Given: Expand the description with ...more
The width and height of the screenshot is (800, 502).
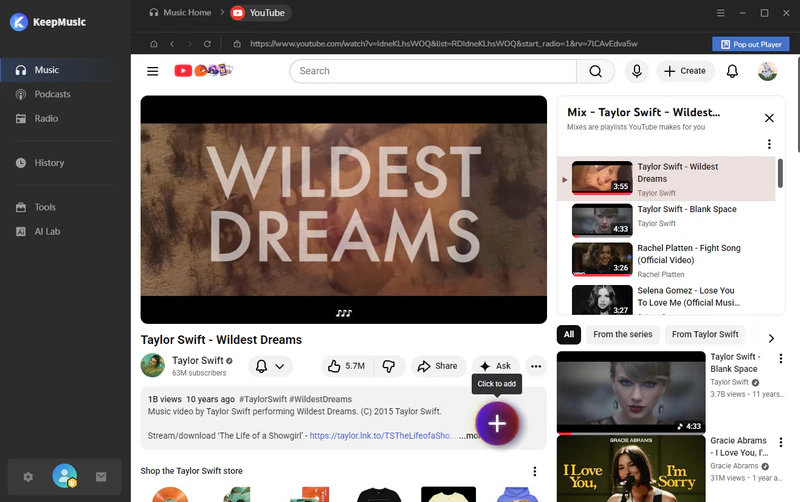Looking at the screenshot, I should (468, 436).
